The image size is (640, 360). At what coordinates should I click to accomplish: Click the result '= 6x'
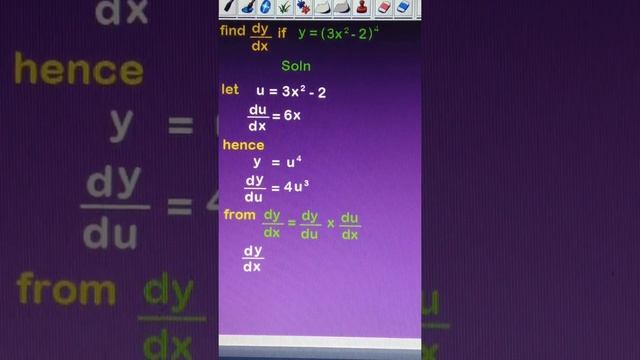(286, 116)
